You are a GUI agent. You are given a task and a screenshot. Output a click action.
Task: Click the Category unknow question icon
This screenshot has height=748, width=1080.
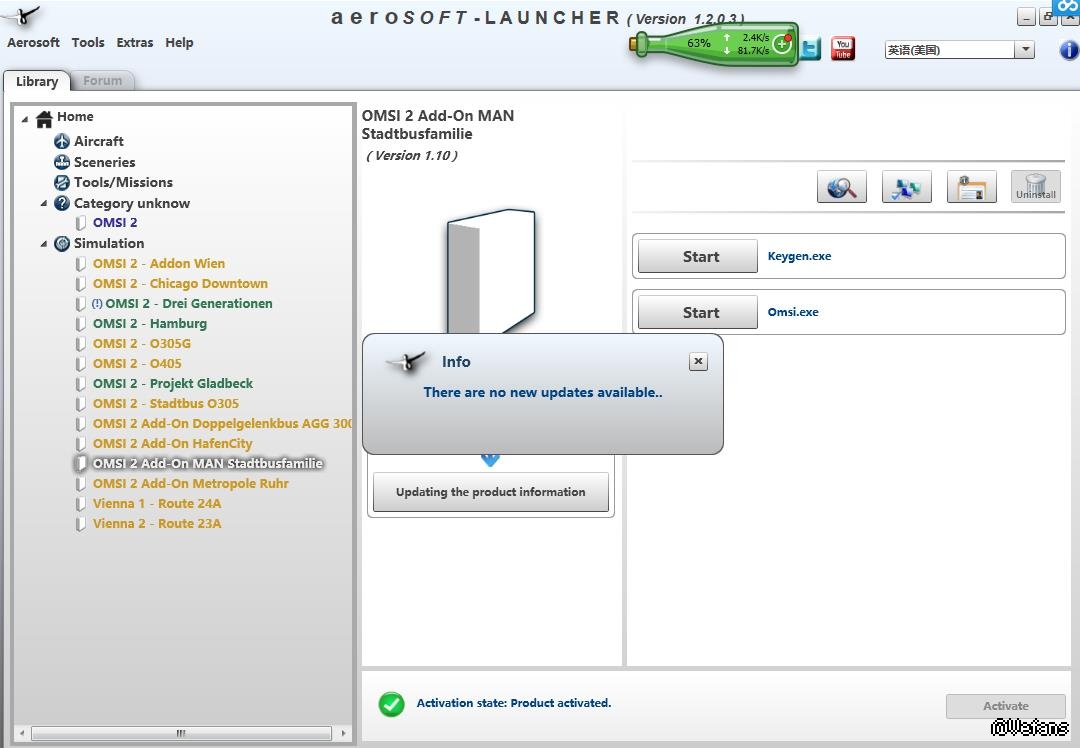click(x=62, y=203)
